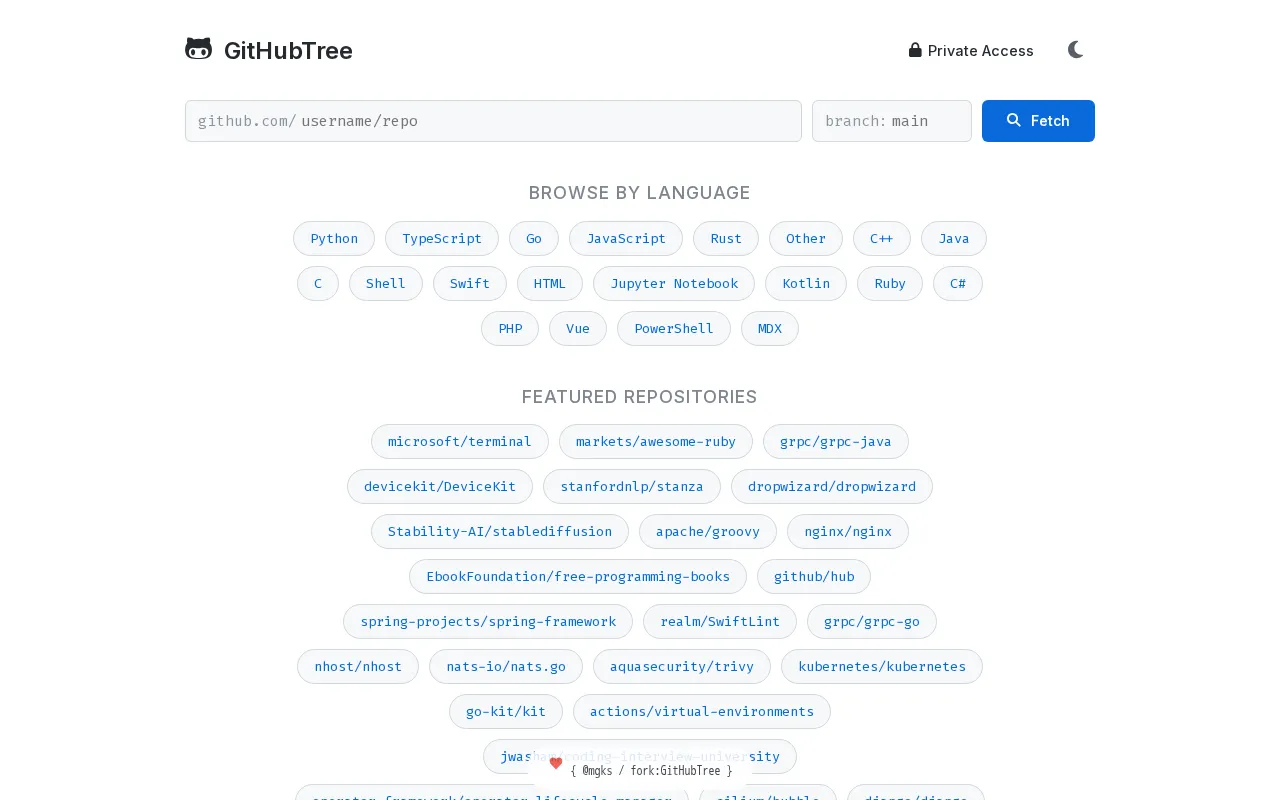Open aquasecurity/trivy repository
Image resolution: width=1280 pixels, height=800 pixels.
(x=682, y=666)
